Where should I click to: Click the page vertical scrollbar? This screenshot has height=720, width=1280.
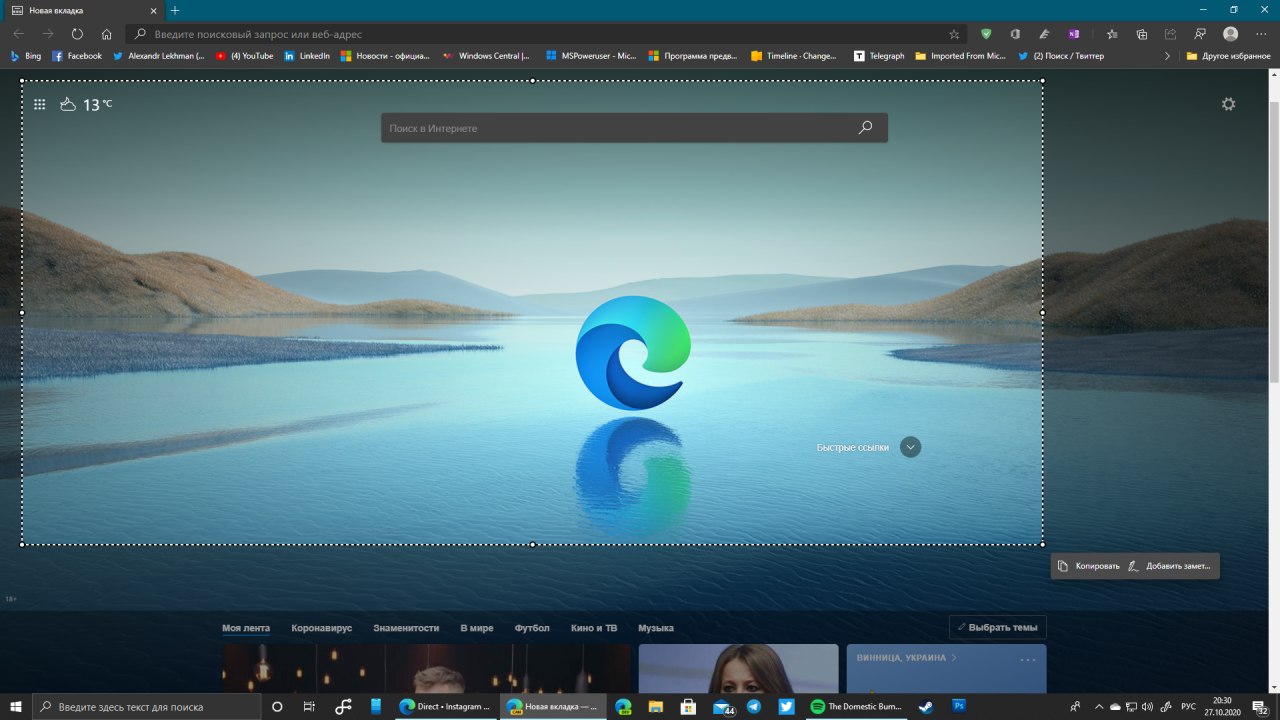coord(1274,240)
